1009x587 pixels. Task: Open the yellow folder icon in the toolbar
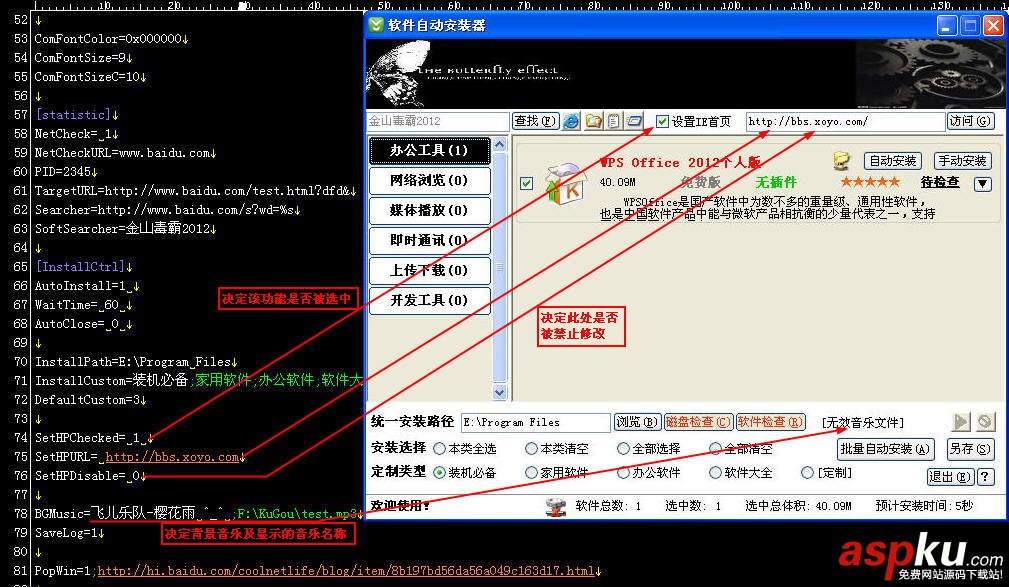pyautogui.click(x=593, y=120)
